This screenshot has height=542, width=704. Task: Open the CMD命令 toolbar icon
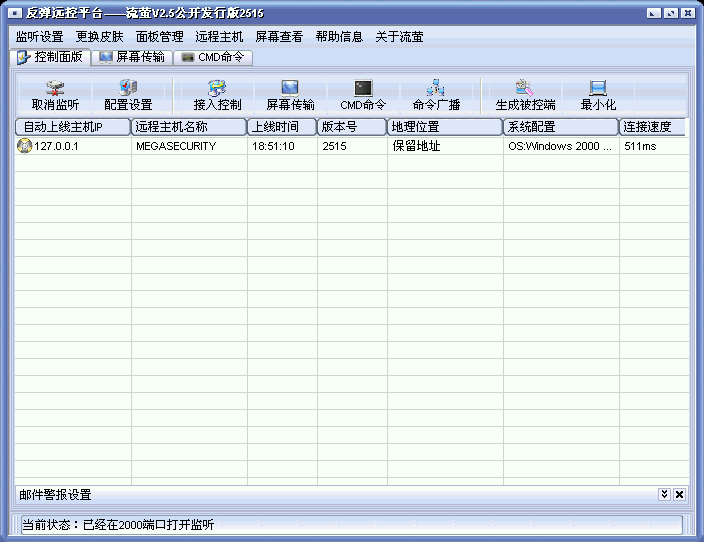[x=363, y=94]
